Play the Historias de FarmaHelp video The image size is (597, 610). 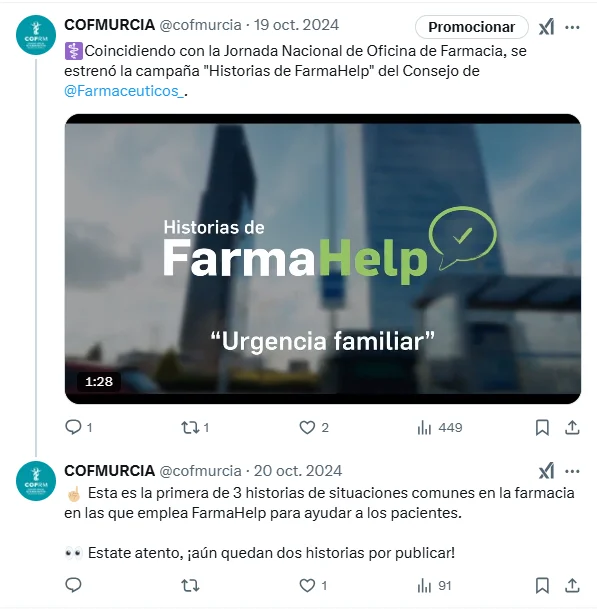323,259
